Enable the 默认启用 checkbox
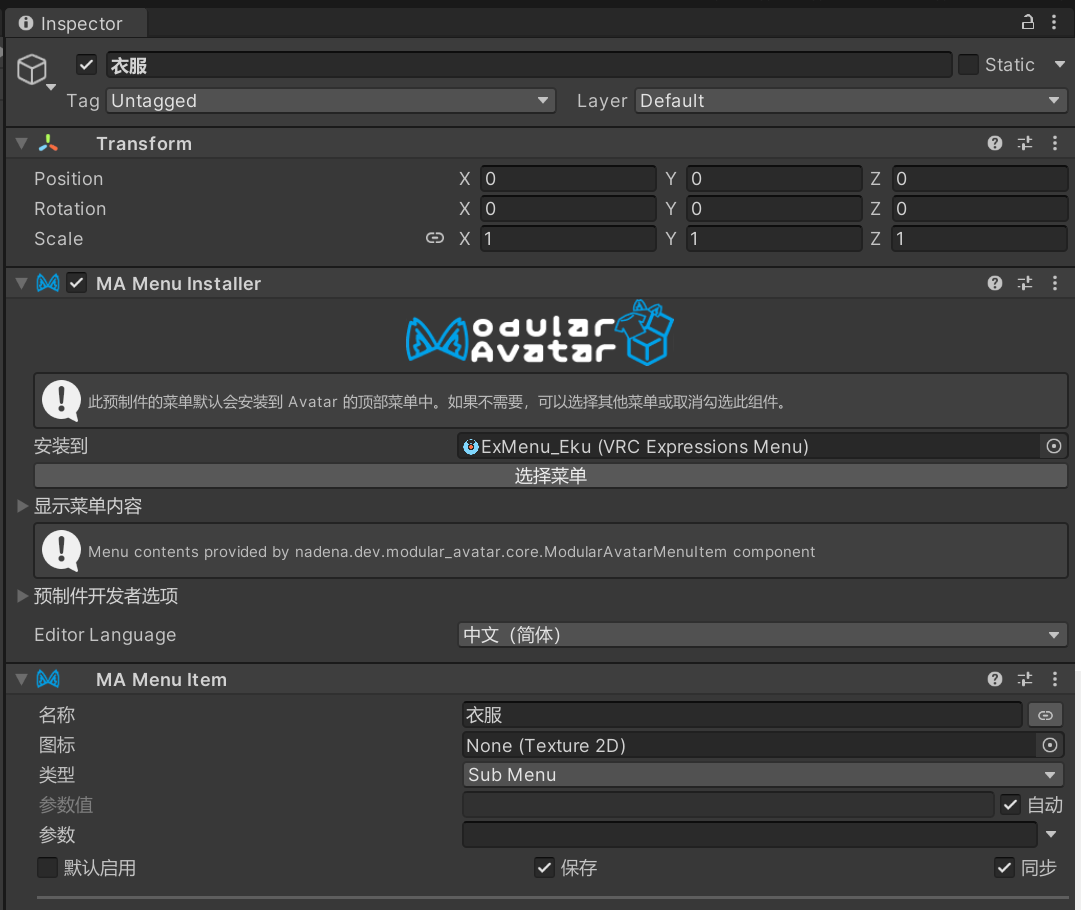 47,867
